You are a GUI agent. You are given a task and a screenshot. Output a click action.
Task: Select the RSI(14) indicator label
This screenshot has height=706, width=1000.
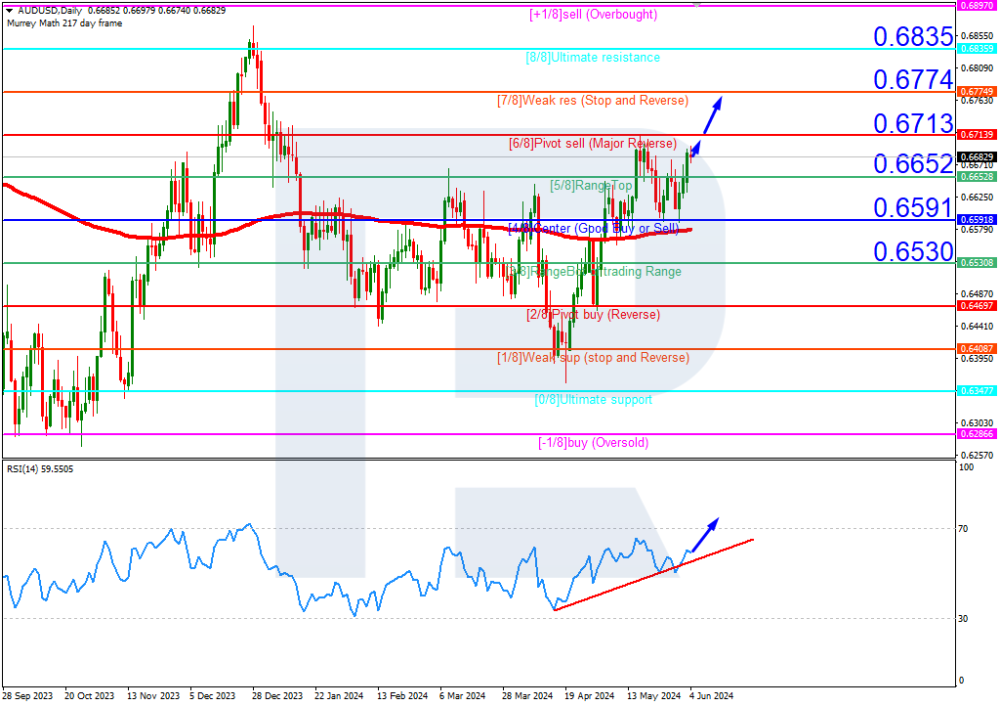click(42, 468)
